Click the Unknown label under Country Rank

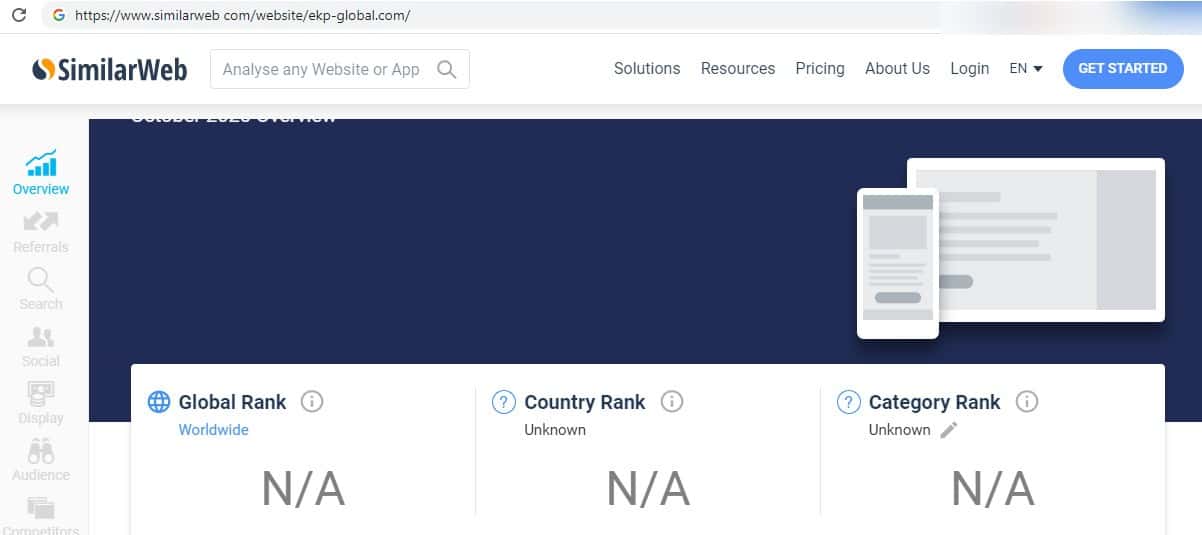555,430
